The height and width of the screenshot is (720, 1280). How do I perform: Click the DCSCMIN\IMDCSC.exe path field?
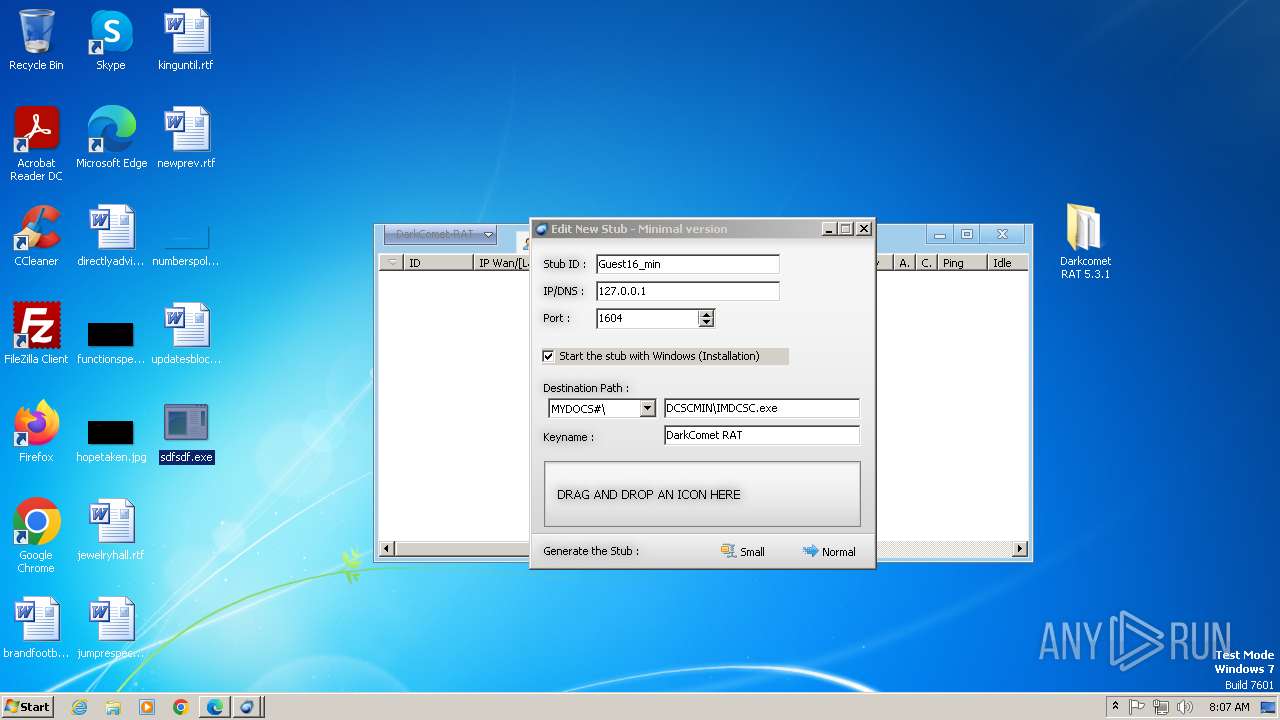click(x=761, y=408)
